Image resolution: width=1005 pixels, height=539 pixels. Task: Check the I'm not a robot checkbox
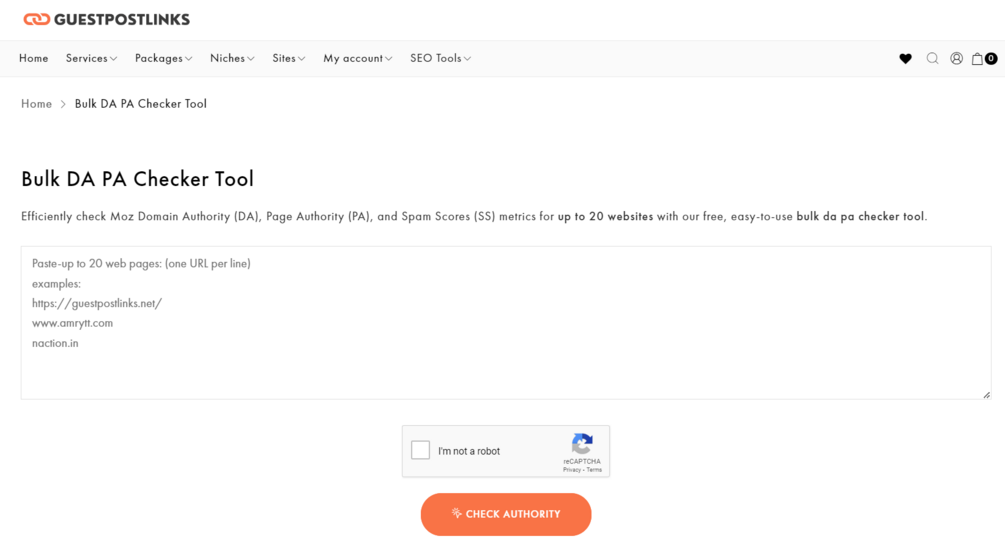click(421, 451)
